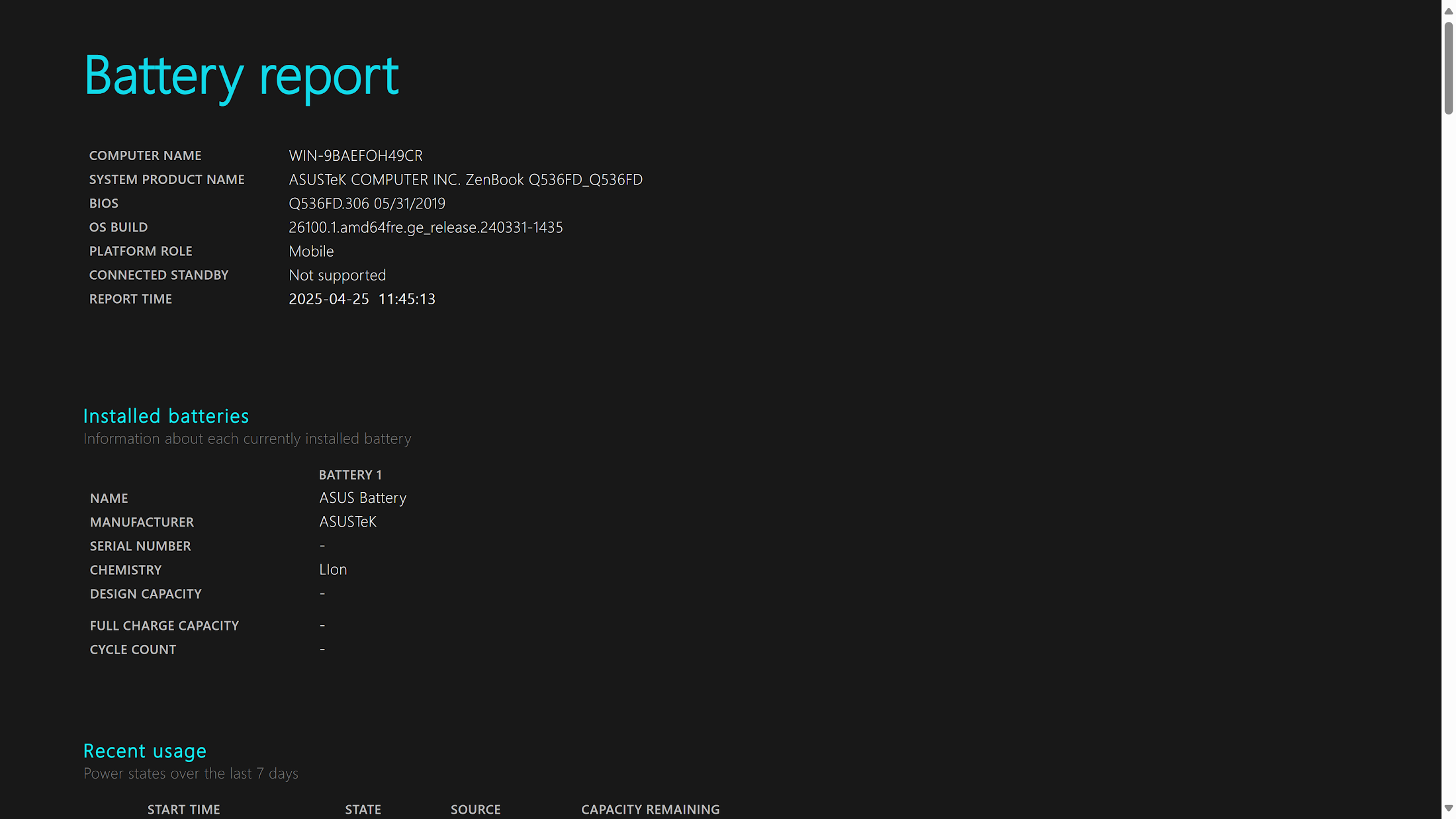Click the BIOS label
This screenshot has height=819, width=1456.
pos(104,203)
